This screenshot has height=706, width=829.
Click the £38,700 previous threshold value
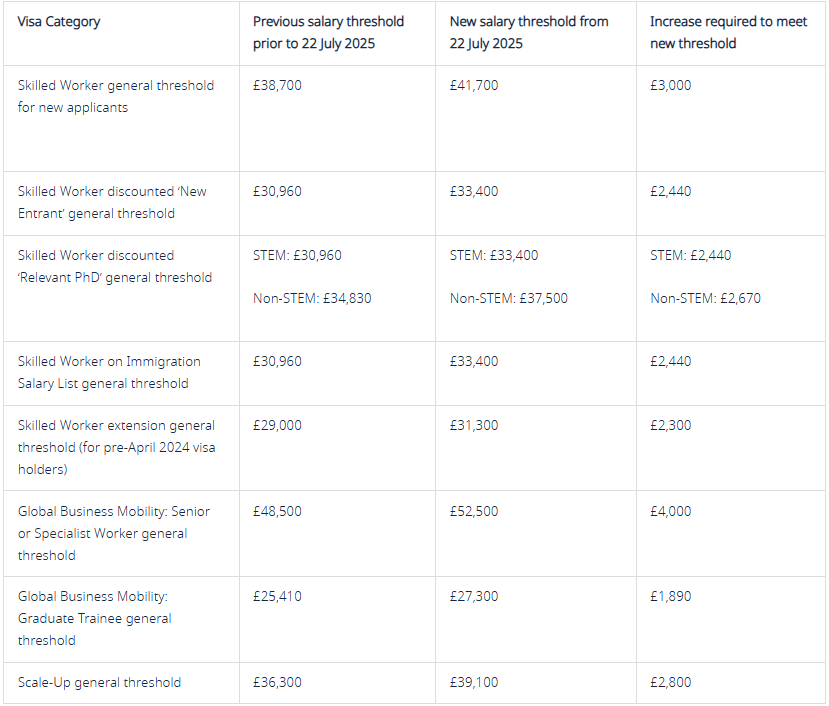277,85
